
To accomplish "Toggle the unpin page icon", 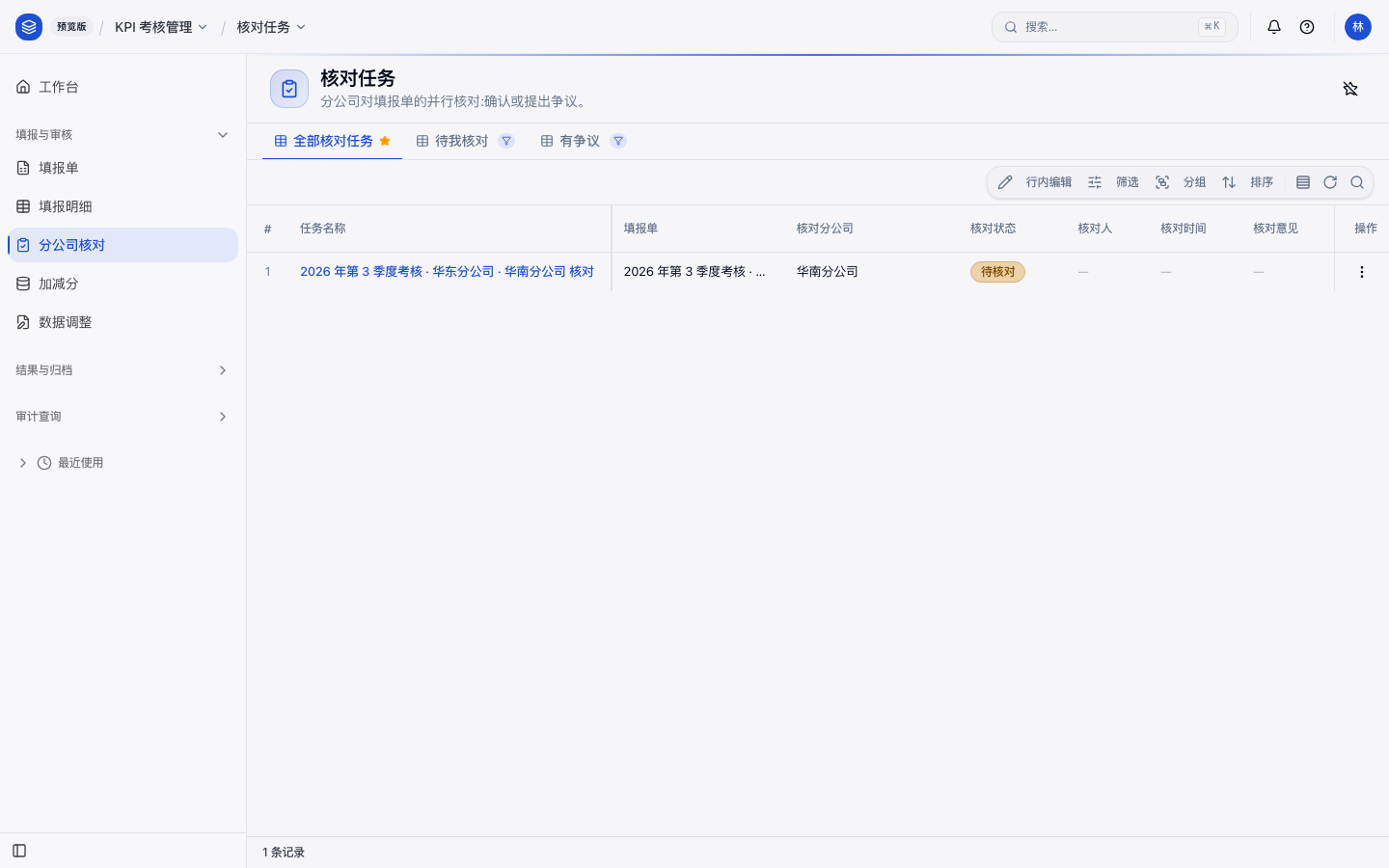I will 1350,89.
